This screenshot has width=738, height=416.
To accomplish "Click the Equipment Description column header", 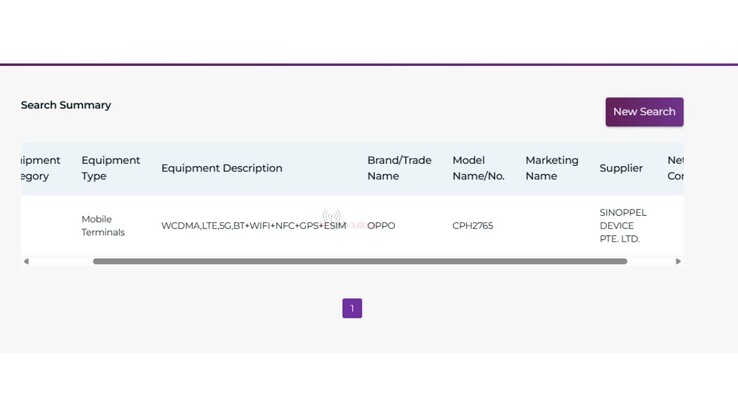I will point(221,168).
